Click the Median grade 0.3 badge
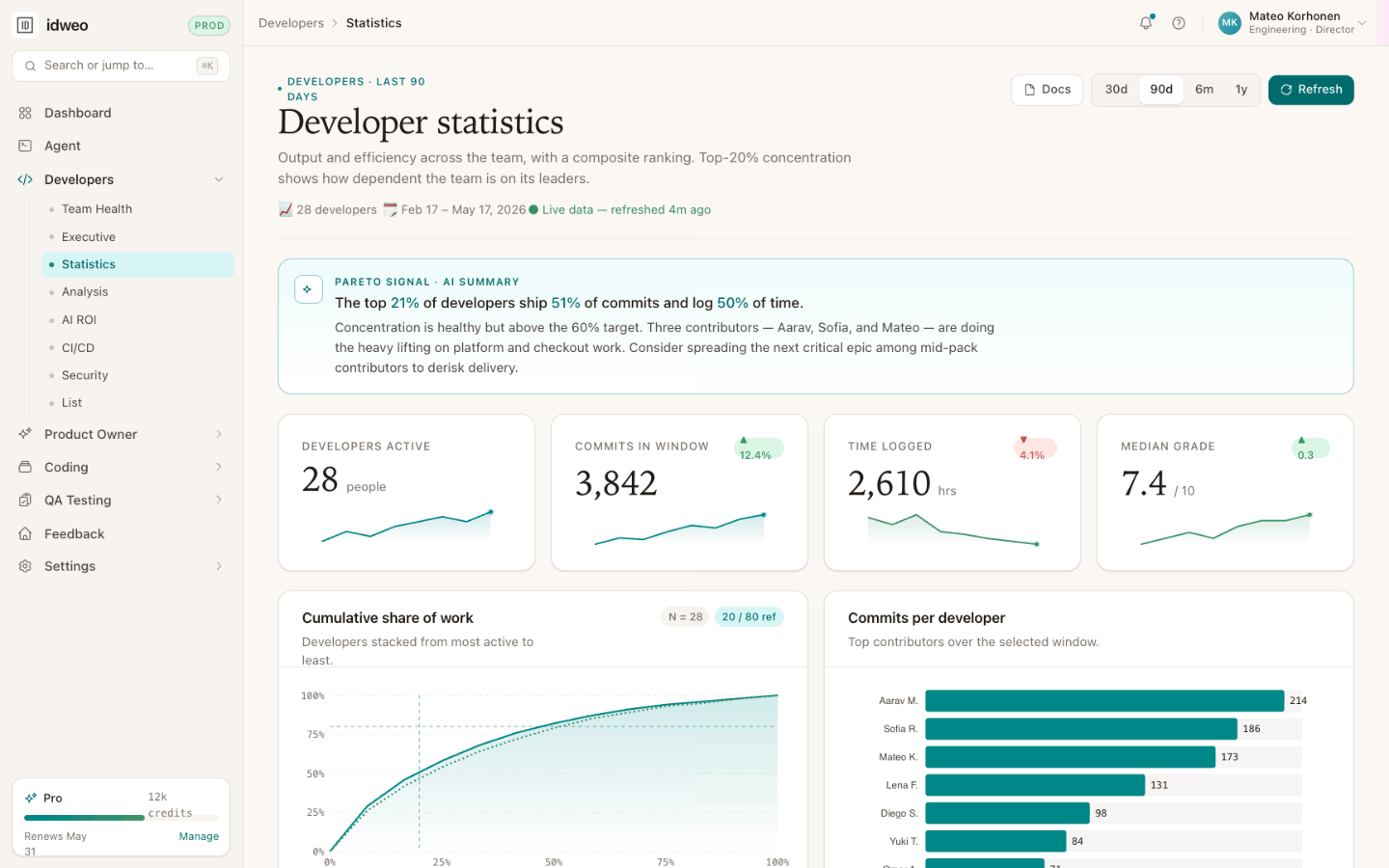This screenshot has height=868, width=1389. click(1310, 448)
